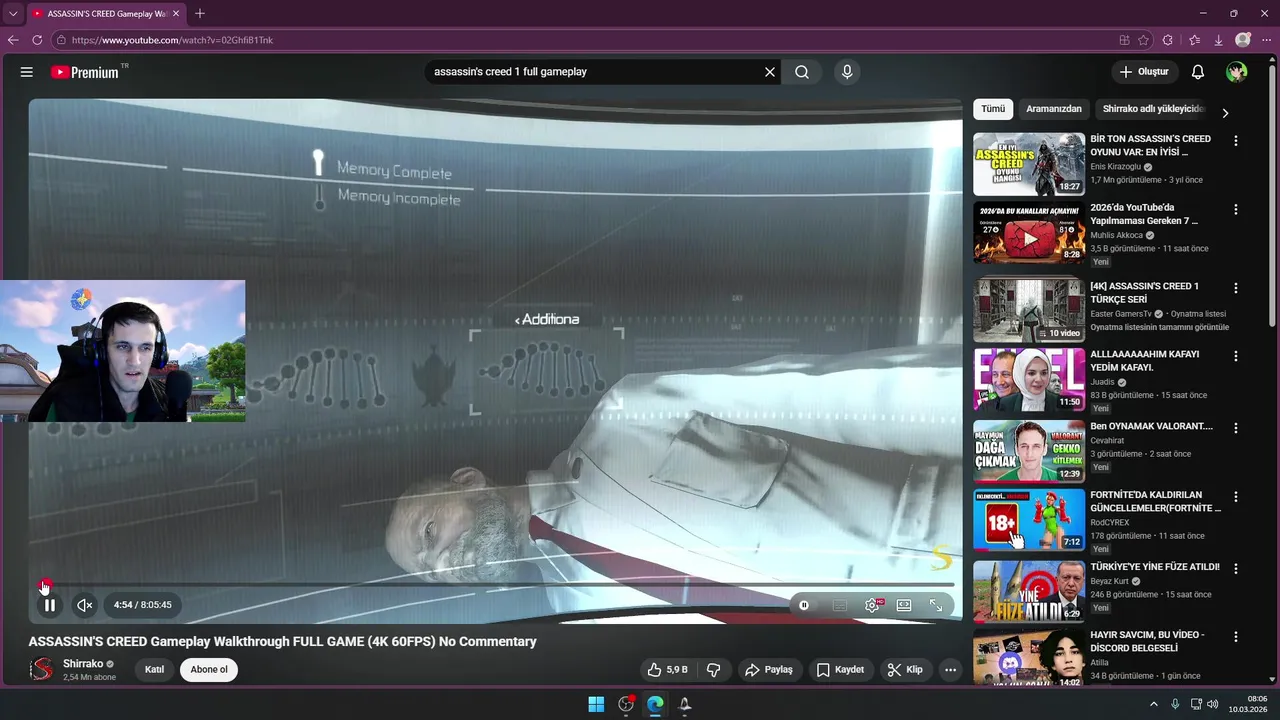
Task: Open a new browser tab
Action: 200,13
